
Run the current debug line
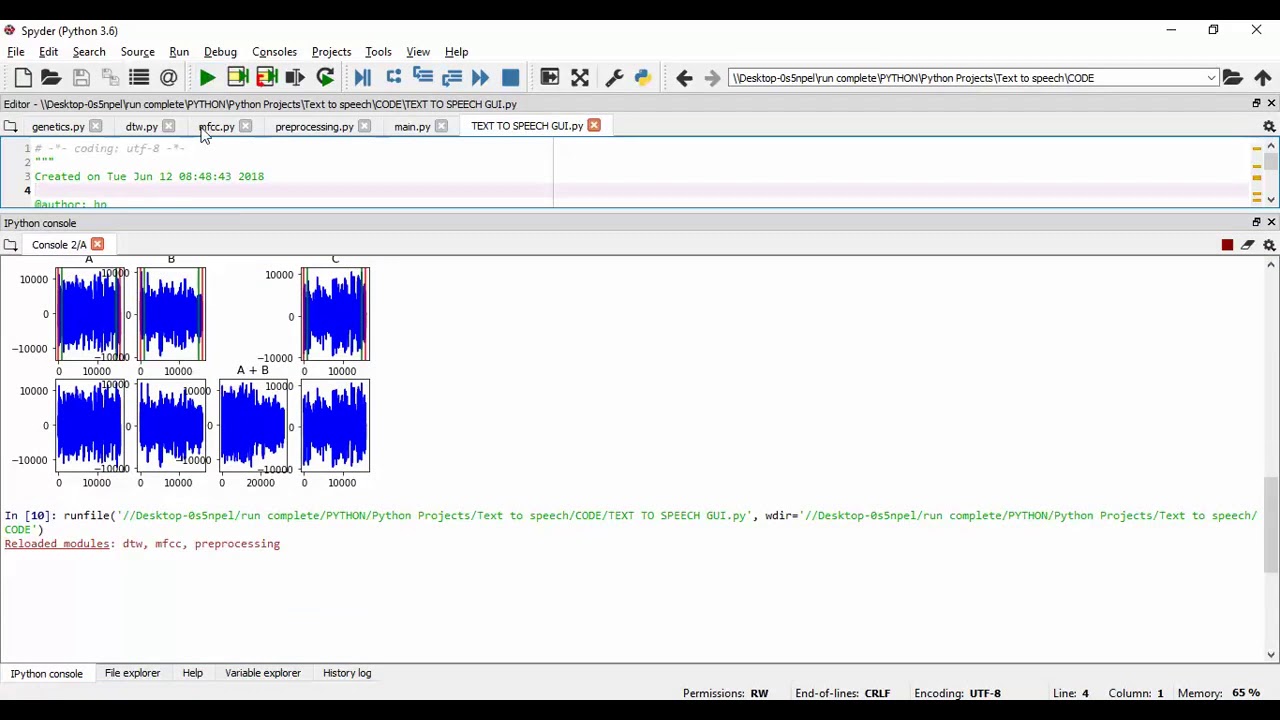(393, 78)
